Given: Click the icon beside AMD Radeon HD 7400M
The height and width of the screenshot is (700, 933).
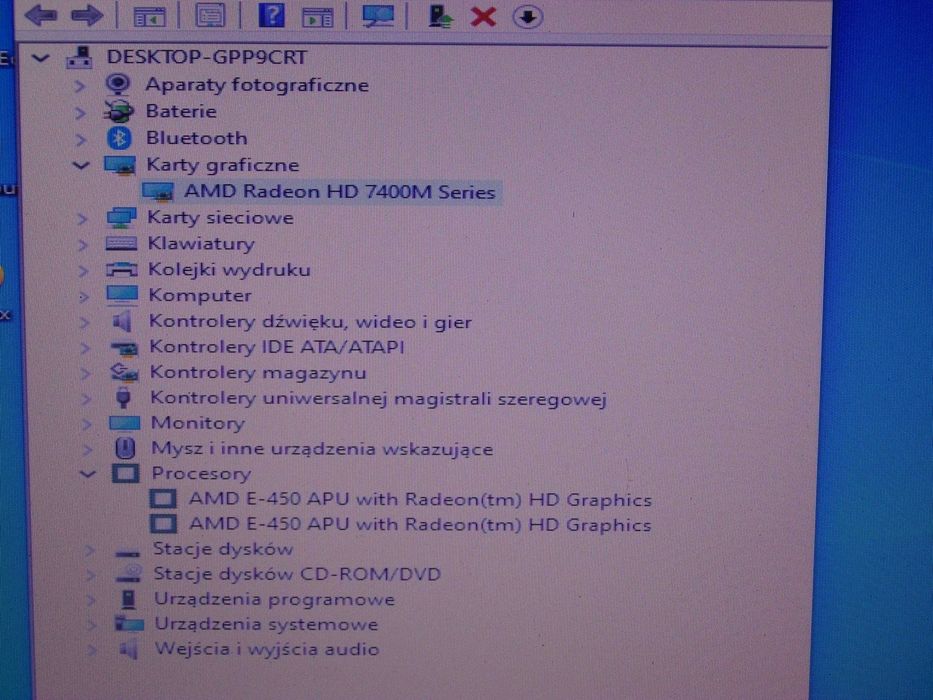Looking at the screenshot, I should (x=158, y=192).
